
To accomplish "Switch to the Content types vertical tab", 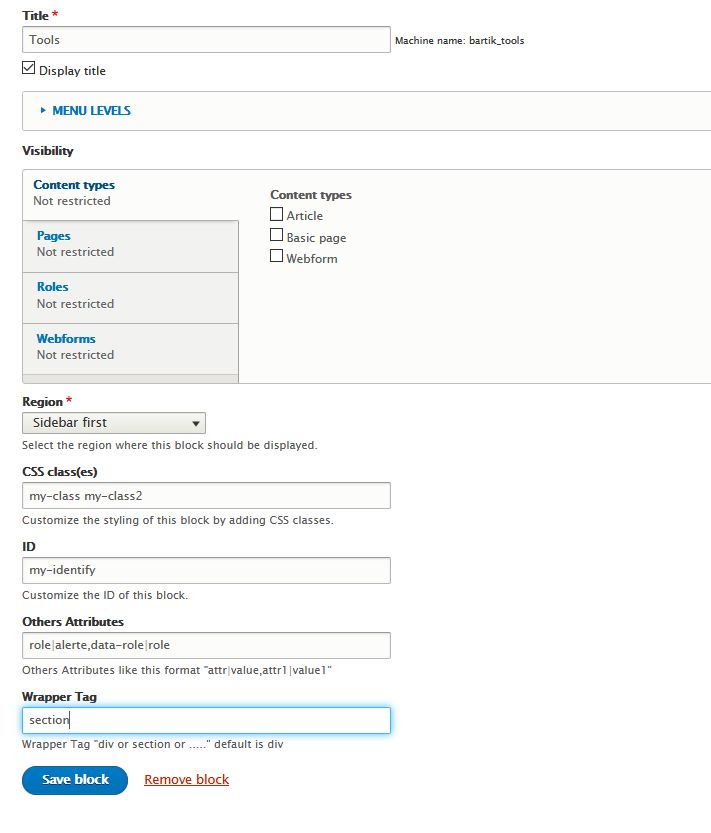I will pos(130,193).
